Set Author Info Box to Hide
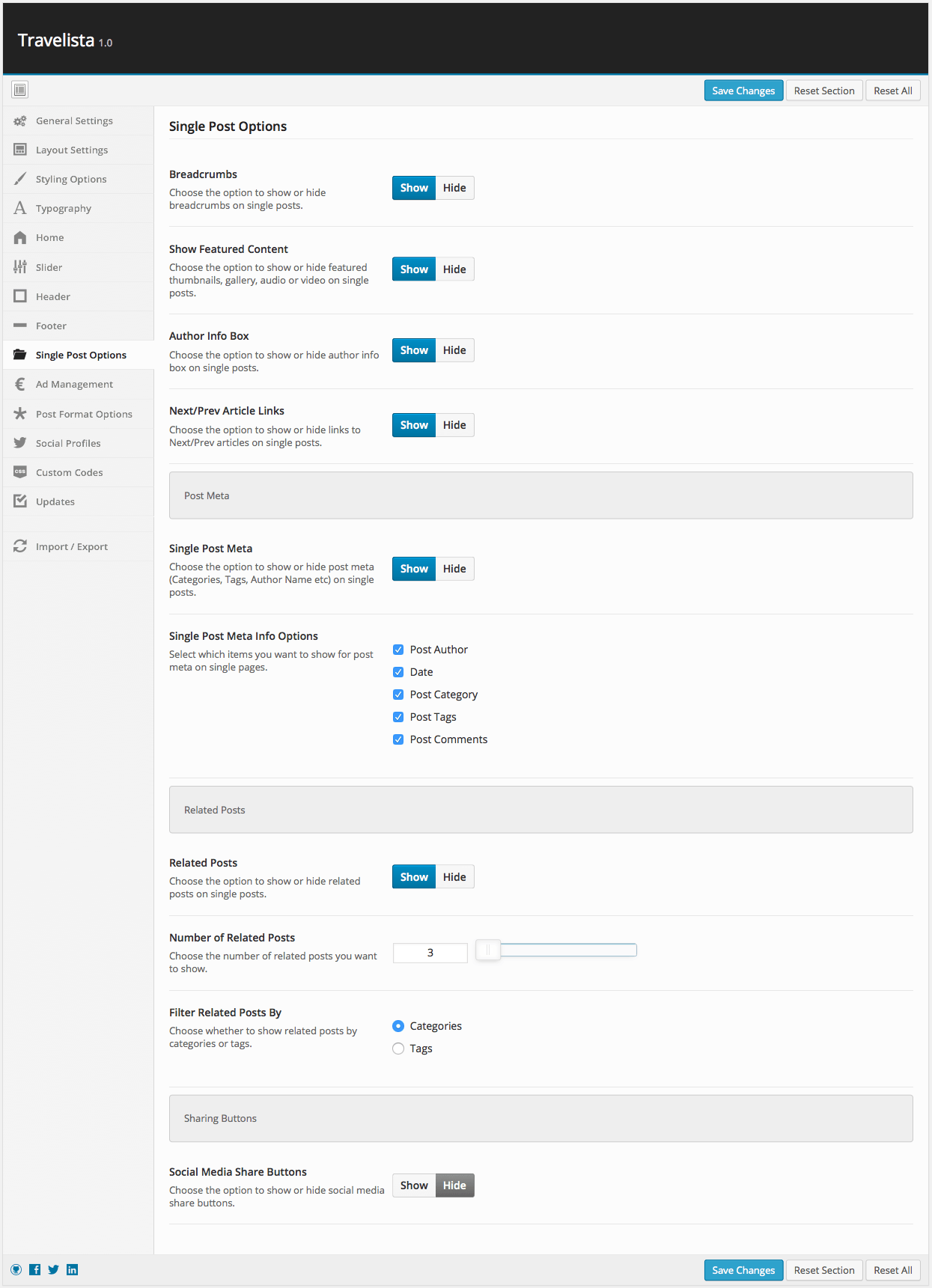This screenshot has height=1288, width=932. coord(454,350)
